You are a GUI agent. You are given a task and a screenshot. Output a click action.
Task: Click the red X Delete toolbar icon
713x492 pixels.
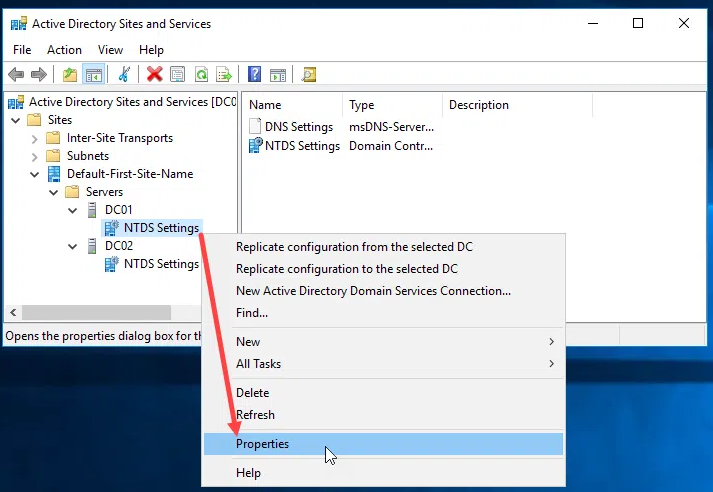tap(155, 74)
